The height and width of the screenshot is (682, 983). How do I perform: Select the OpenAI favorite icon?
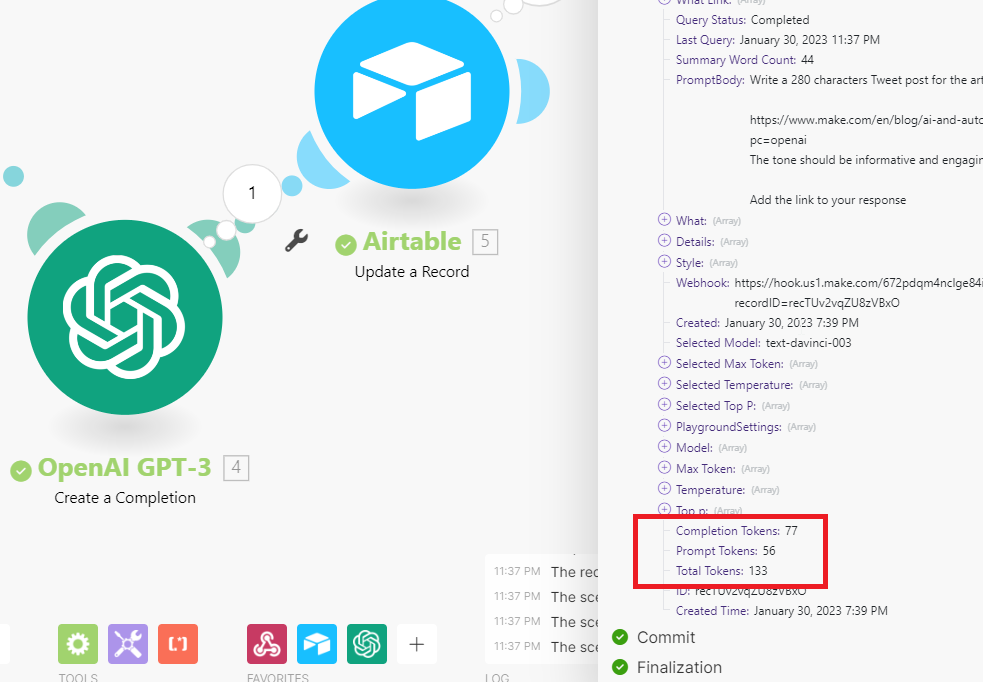367,644
